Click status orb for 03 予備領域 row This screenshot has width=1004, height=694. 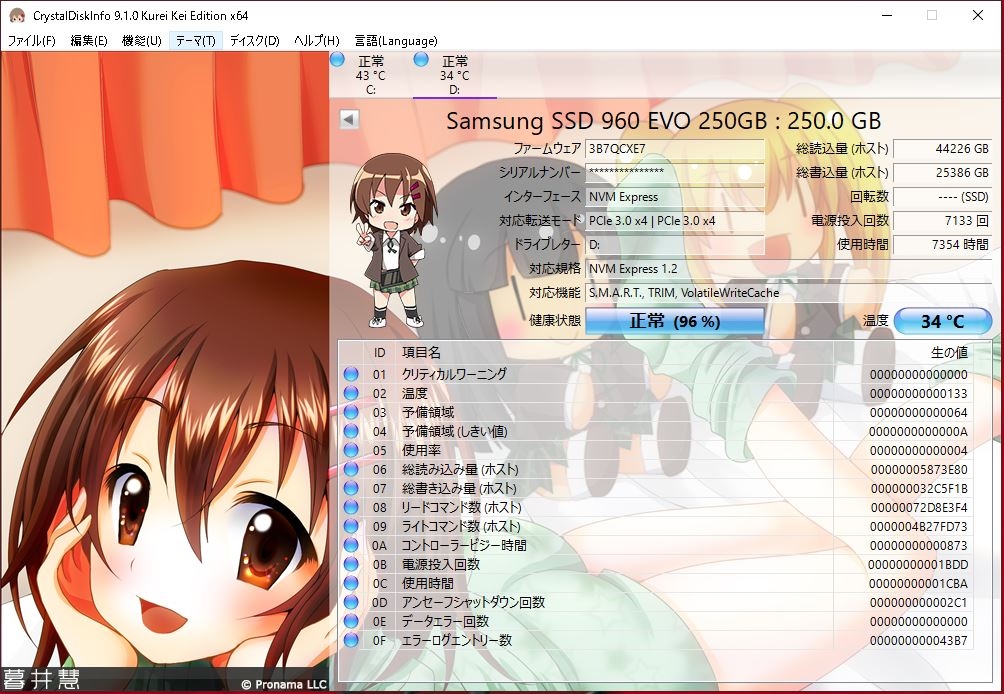point(351,412)
